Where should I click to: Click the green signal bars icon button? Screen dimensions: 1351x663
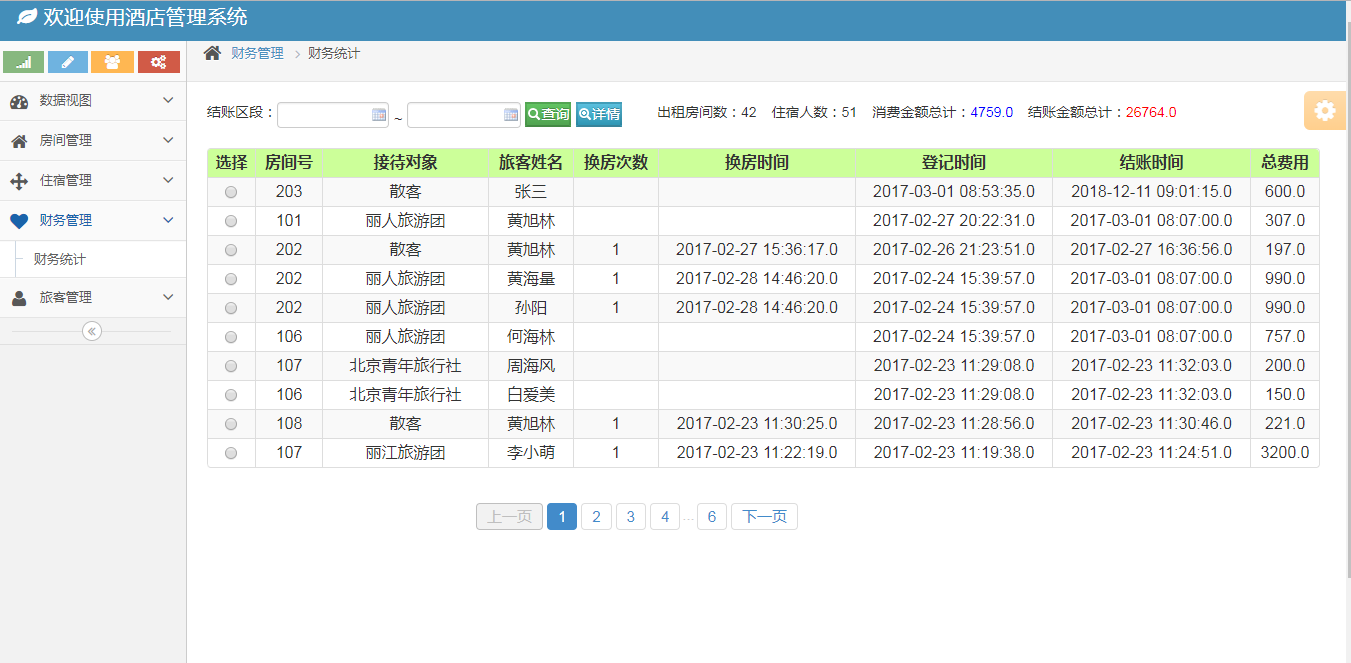click(24, 62)
